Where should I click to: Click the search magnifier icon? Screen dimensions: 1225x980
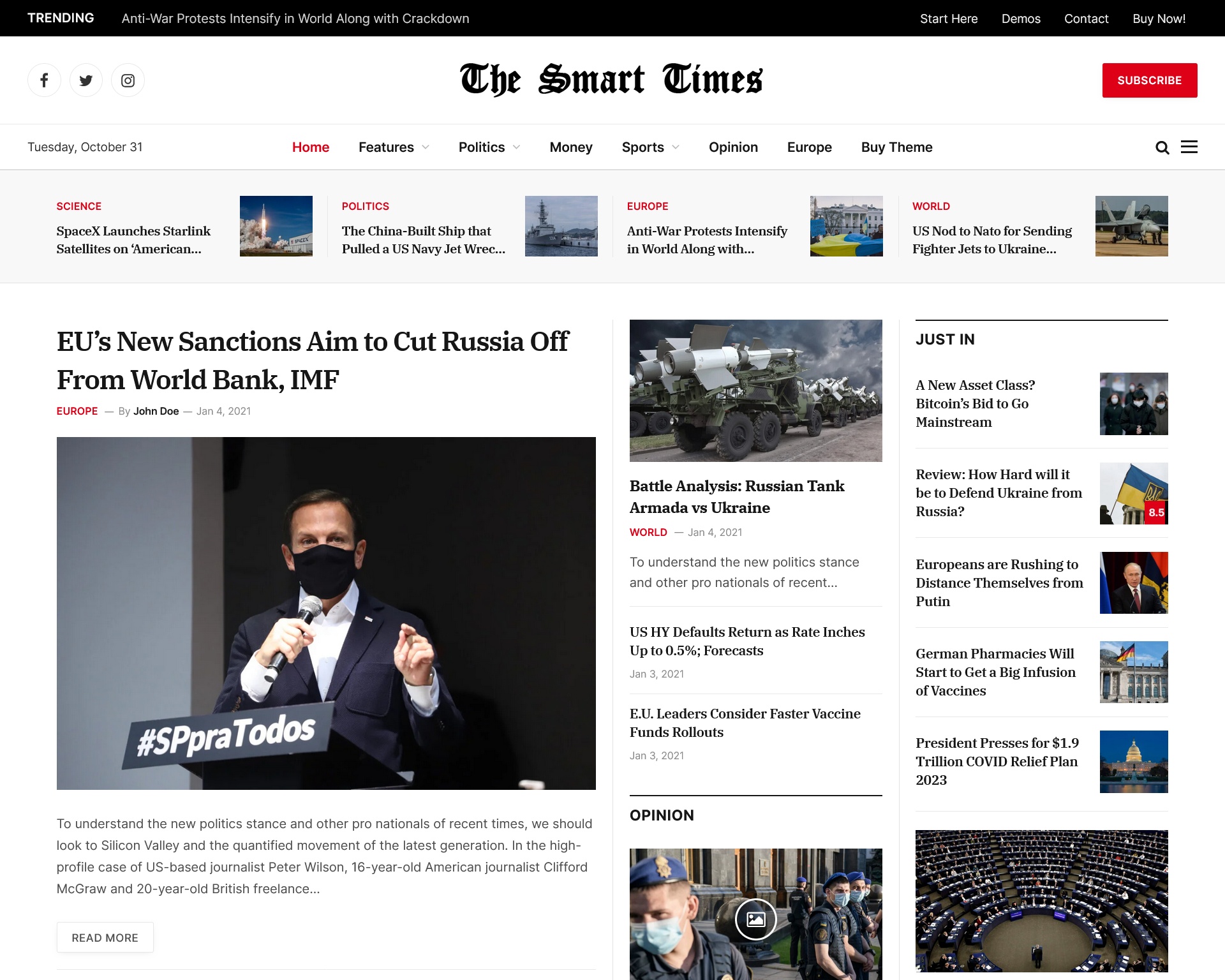click(1162, 147)
